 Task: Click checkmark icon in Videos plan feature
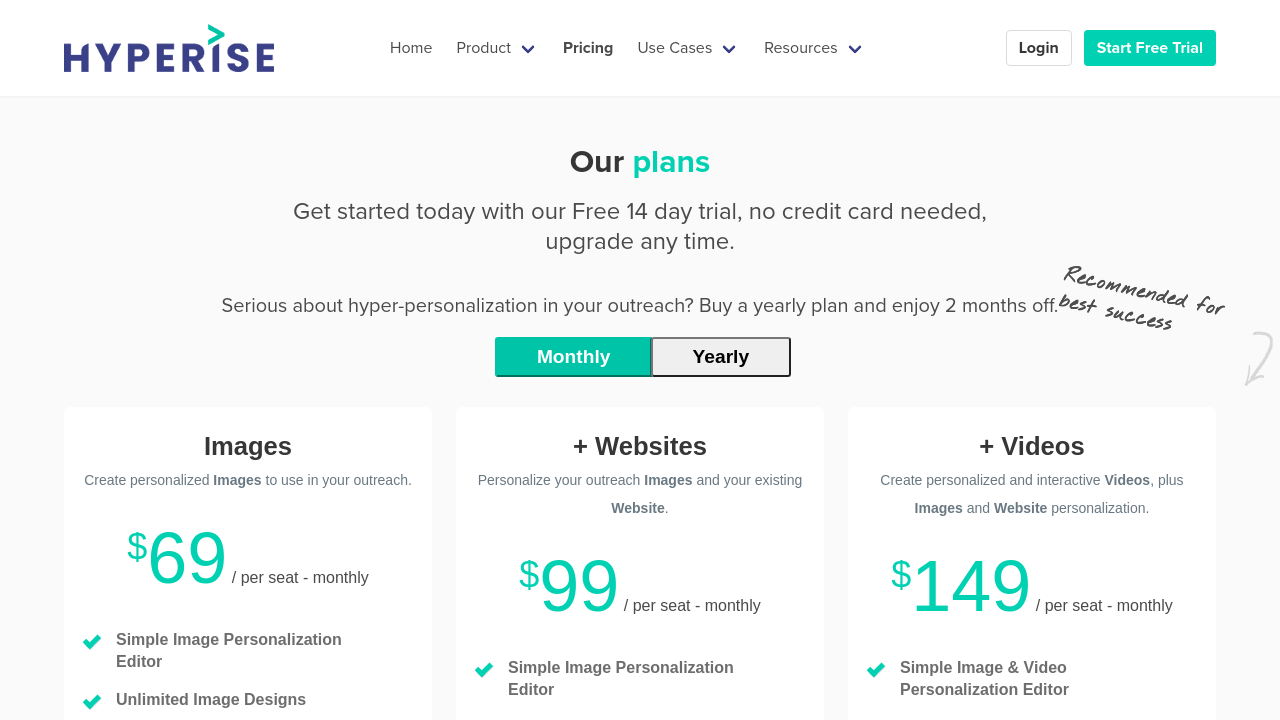[876, 669]
